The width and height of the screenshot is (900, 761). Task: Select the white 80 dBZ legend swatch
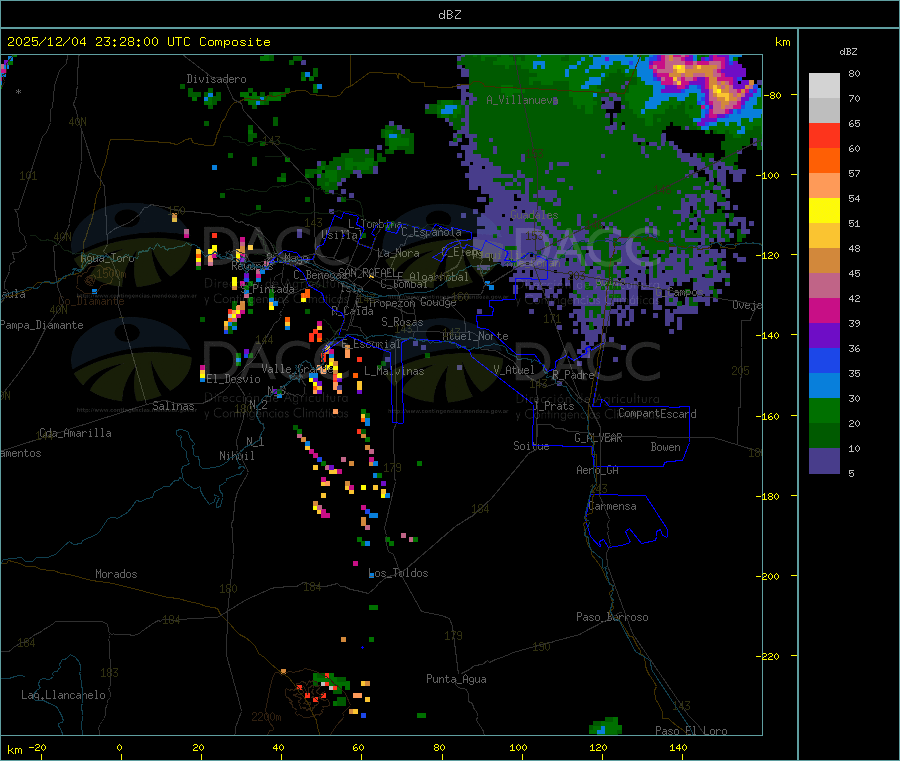[x=824, y=86]
